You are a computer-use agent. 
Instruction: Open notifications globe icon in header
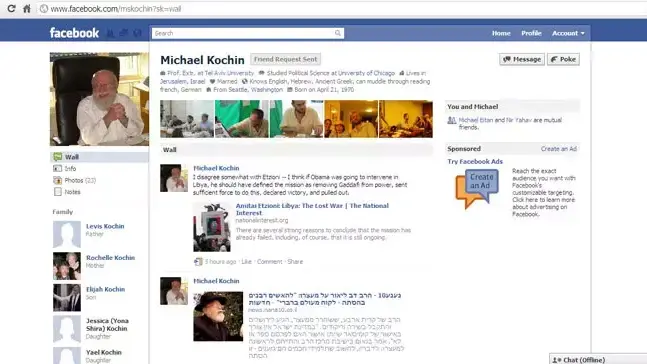[x=137, y=33]
